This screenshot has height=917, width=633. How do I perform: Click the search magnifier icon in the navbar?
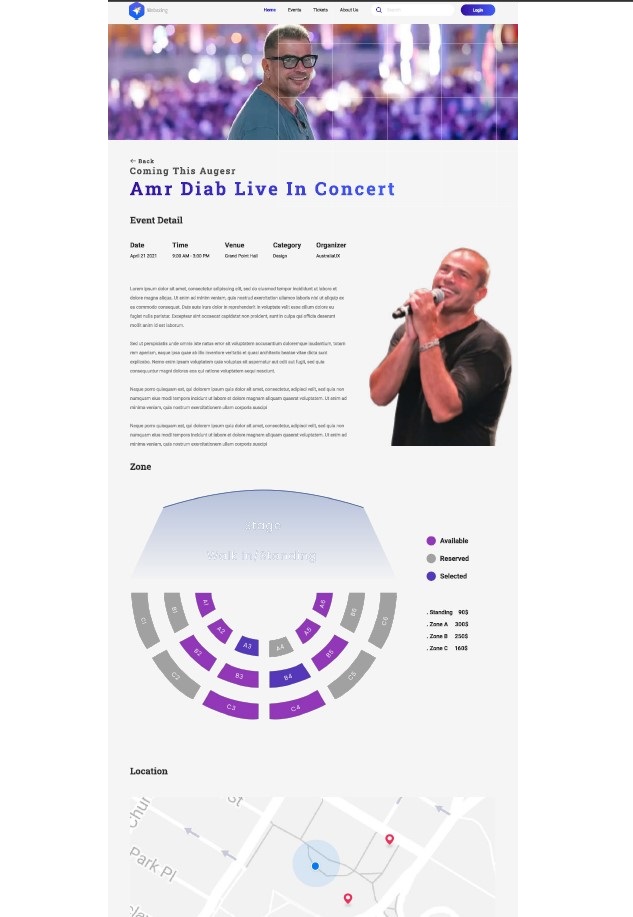click(379, 10)
